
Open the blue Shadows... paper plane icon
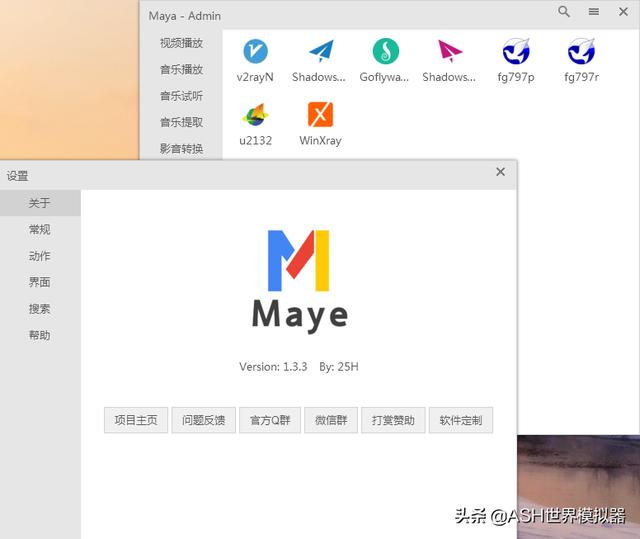click(x=321, y=52)
